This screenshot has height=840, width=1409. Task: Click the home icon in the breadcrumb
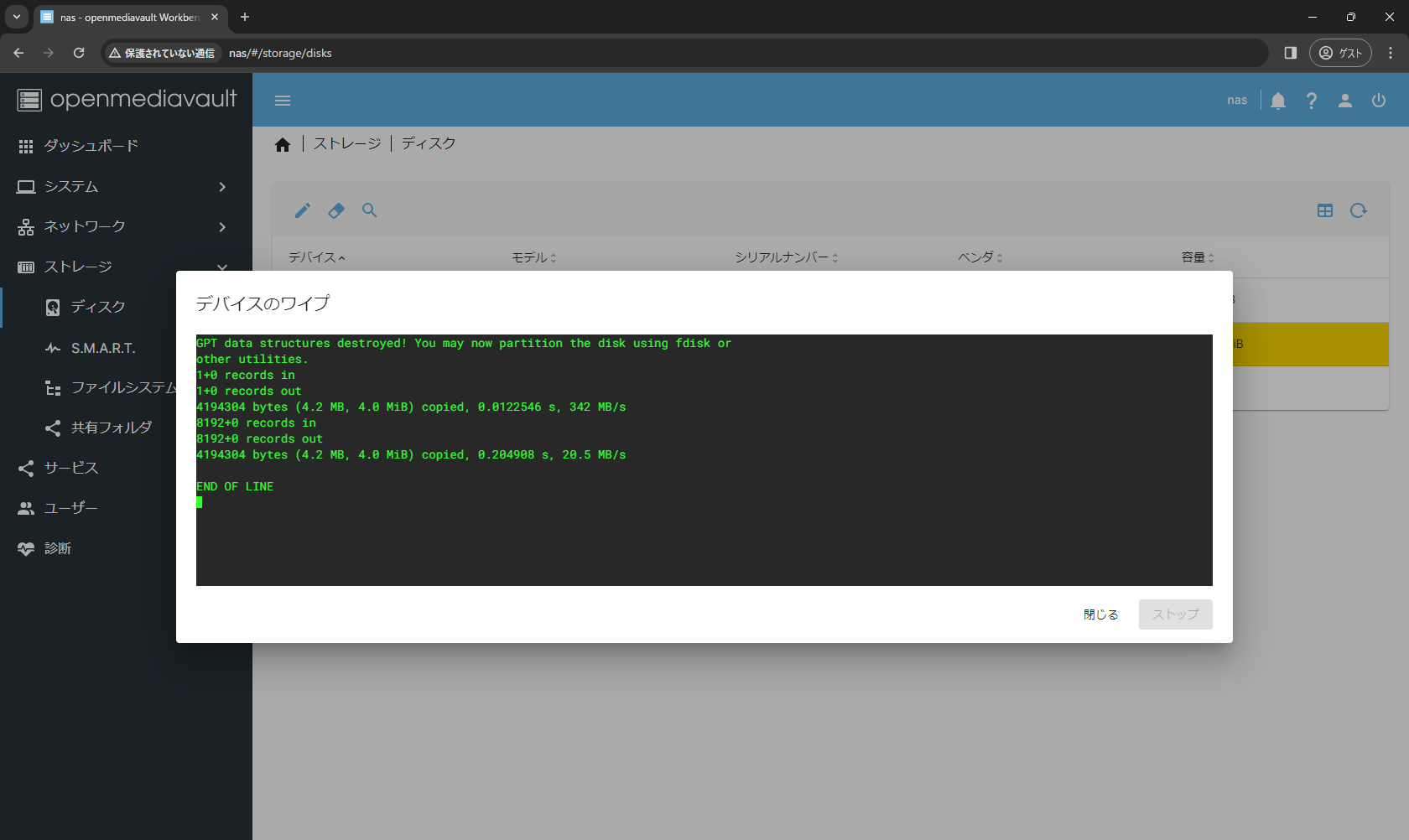pos(283,145)
